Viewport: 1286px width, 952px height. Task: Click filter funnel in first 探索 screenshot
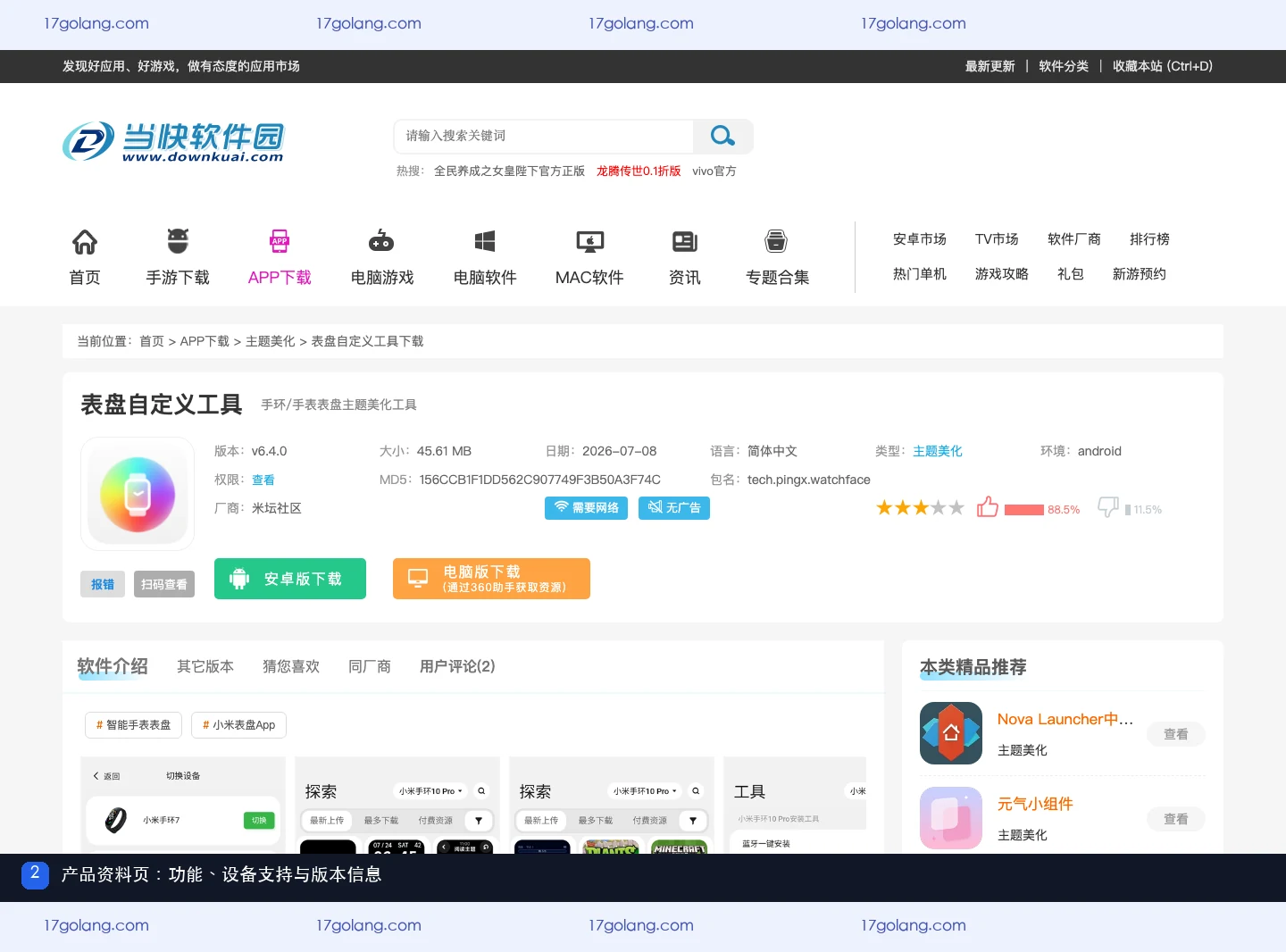(x=479, y=821)
